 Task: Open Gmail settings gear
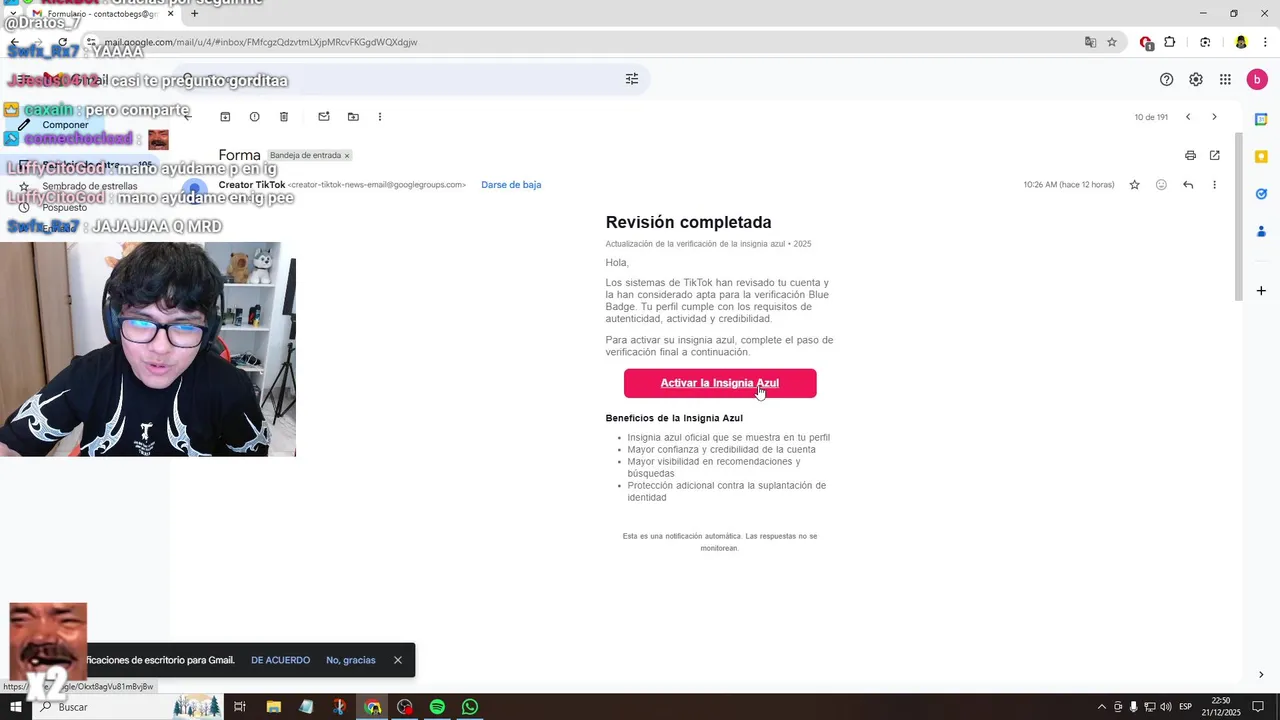(1196, 80)
